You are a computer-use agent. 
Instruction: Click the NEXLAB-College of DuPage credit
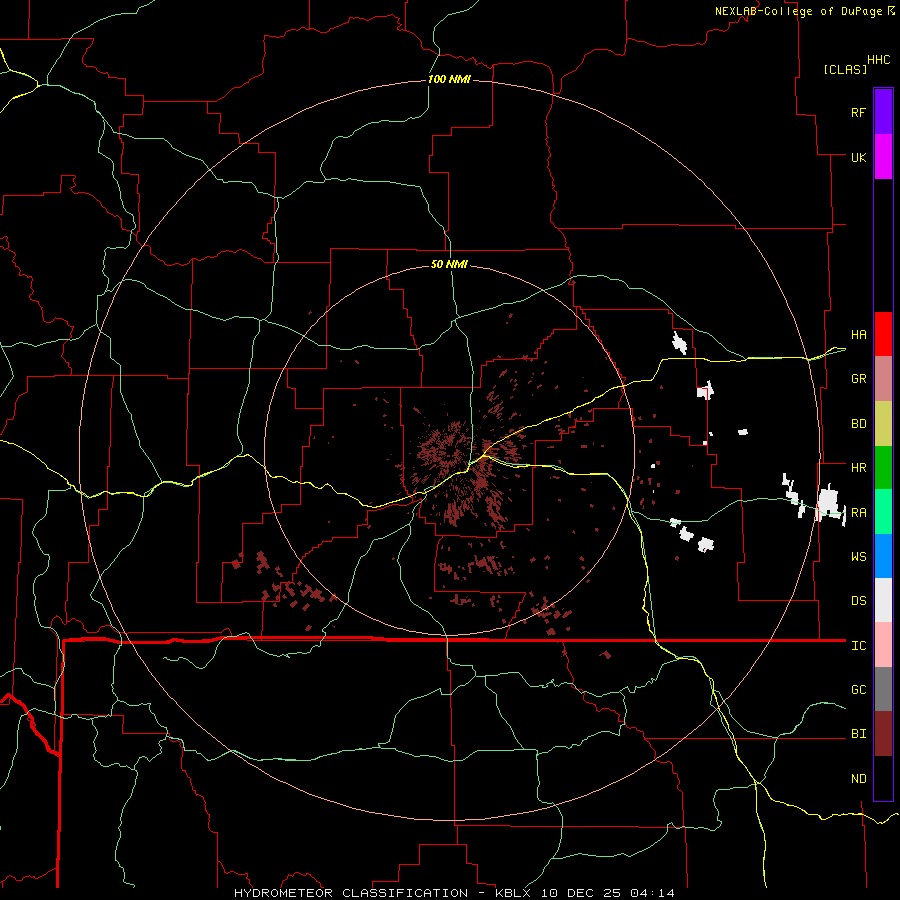(x=798, y=11)
